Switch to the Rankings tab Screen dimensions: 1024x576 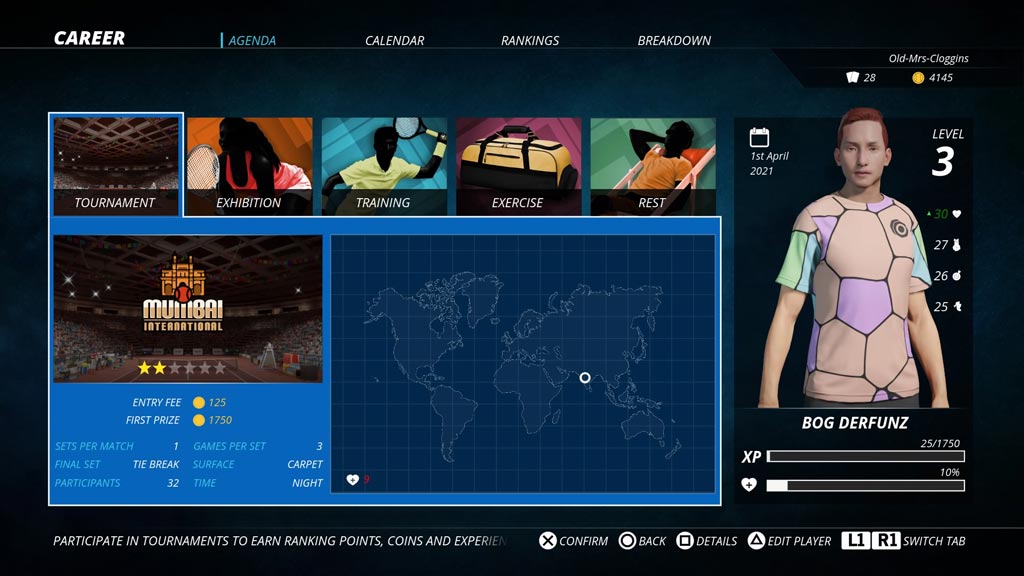[x=530, y=40]
